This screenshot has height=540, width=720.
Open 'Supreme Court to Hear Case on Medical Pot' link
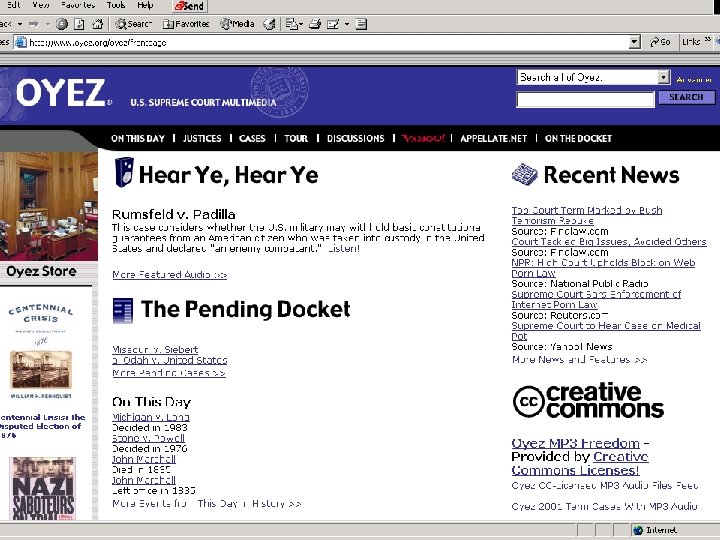click(x=606, y=331)
